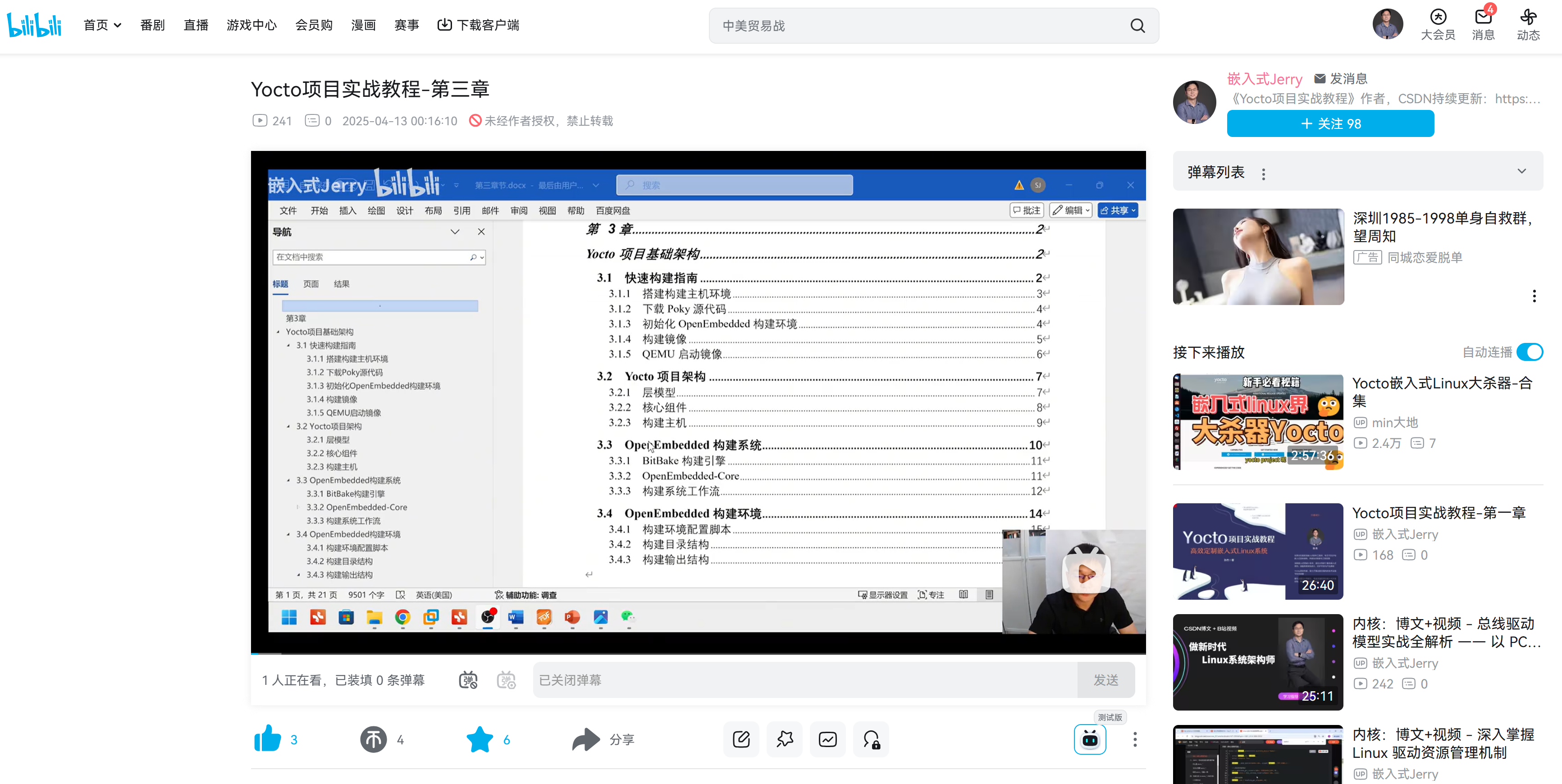Viewport: 1562px width, 784px height.
Task: Click the 关注 98 follow button
Action: tap(1330, 124)
